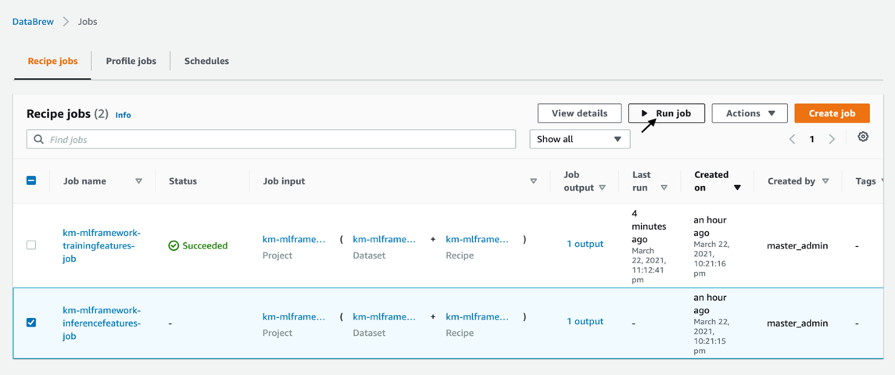Sort by Created on column arrow
Screen dimensions: 895x375
737,187
